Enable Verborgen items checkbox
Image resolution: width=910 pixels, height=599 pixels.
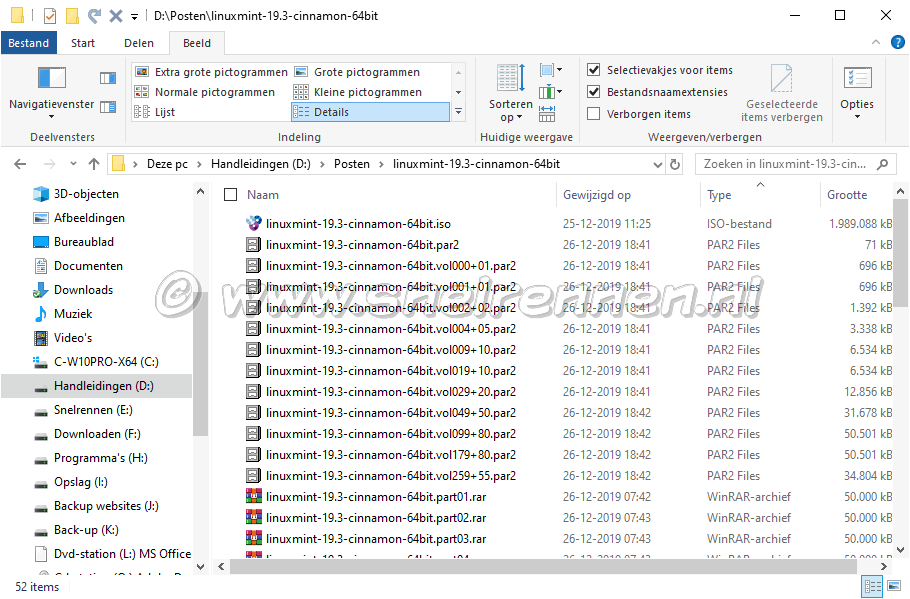click(x=593, y=114)
